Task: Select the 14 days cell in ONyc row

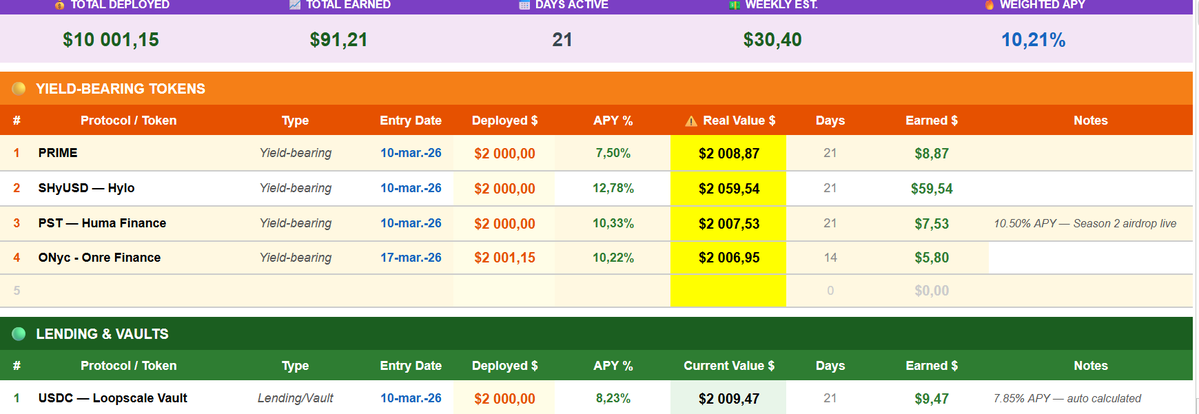Action: click(830, 258)
